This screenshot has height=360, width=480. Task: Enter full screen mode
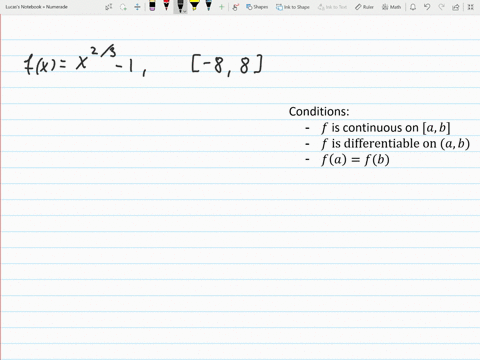(x=471, y=7)
